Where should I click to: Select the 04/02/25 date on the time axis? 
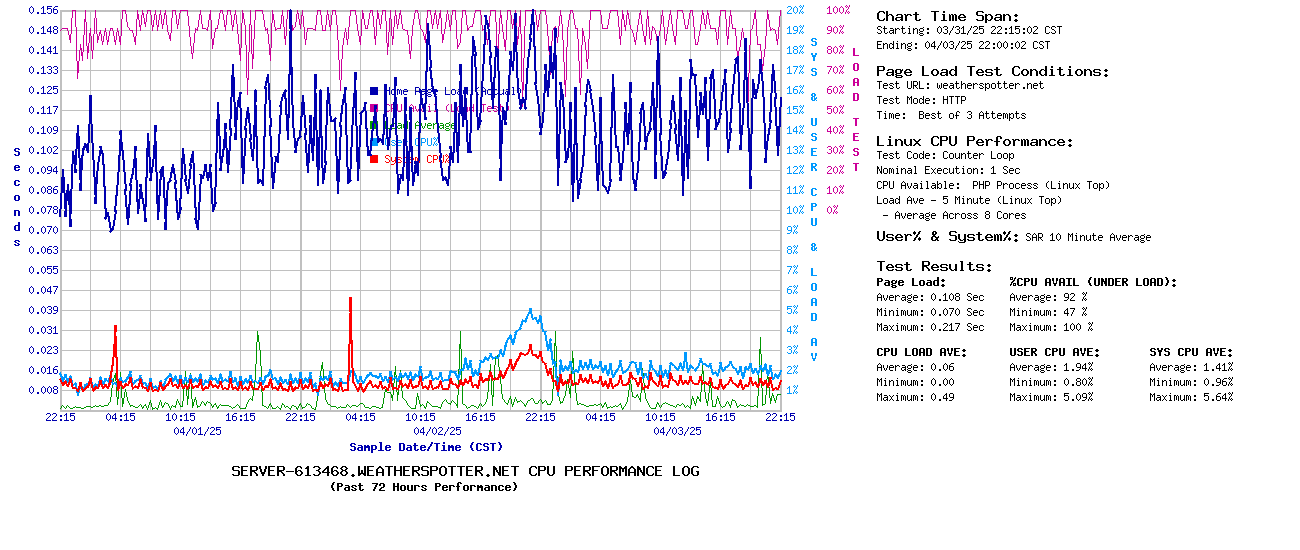coord(437,432)
